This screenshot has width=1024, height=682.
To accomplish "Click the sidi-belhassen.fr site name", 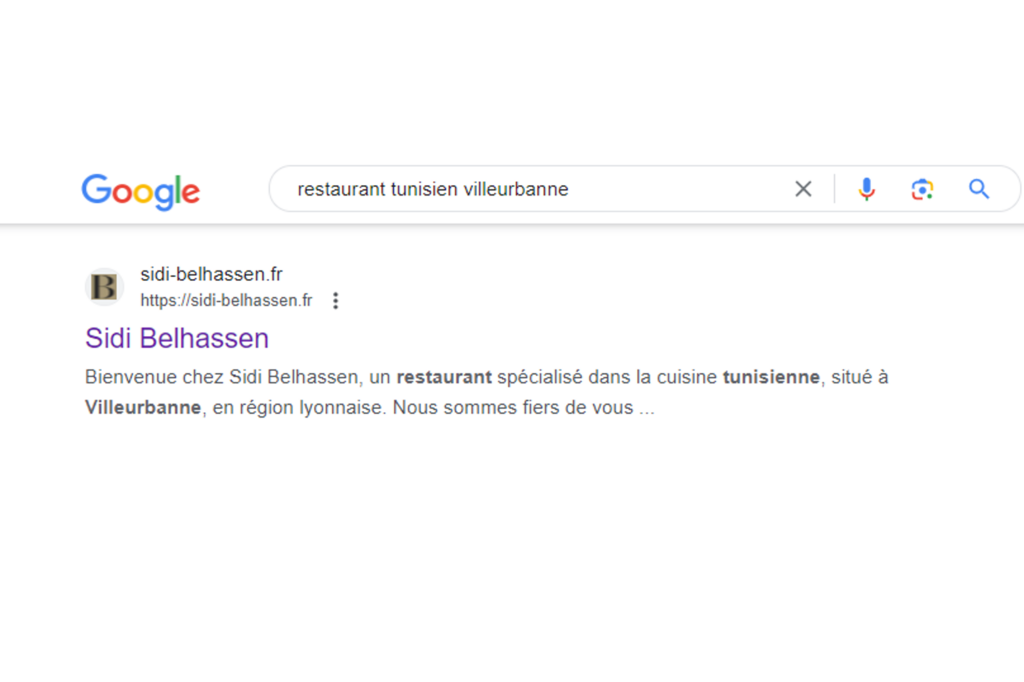I will pyautogui.click(x=211, y=275).
